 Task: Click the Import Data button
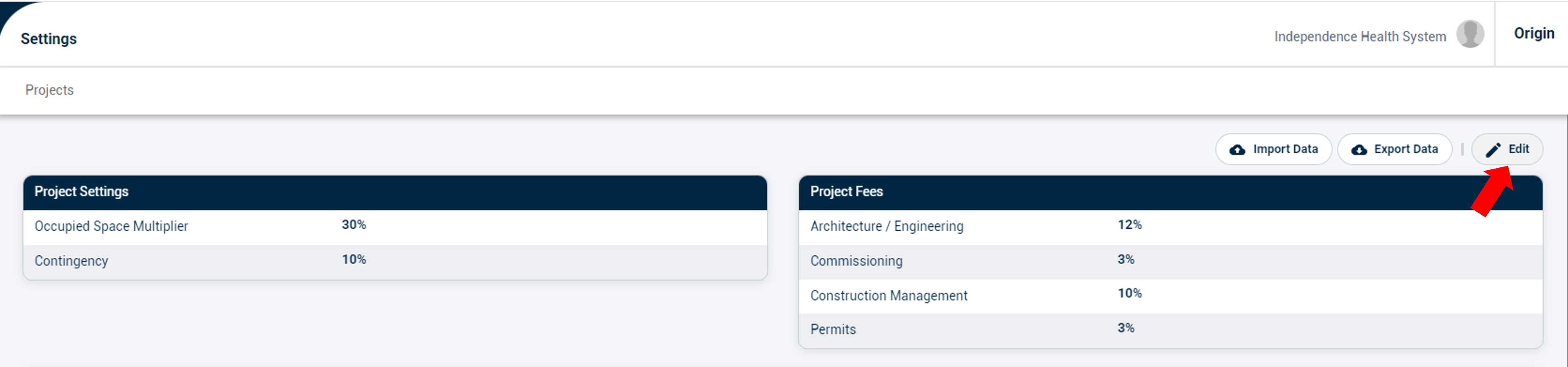[x=1273, y=149]
